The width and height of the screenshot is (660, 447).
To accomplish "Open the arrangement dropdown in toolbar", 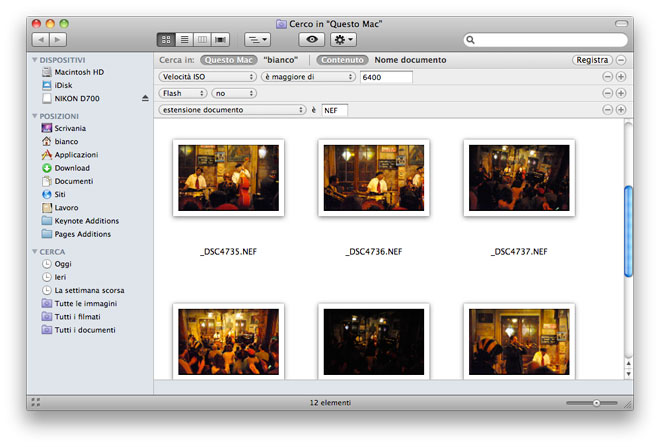I will point(258,40).
